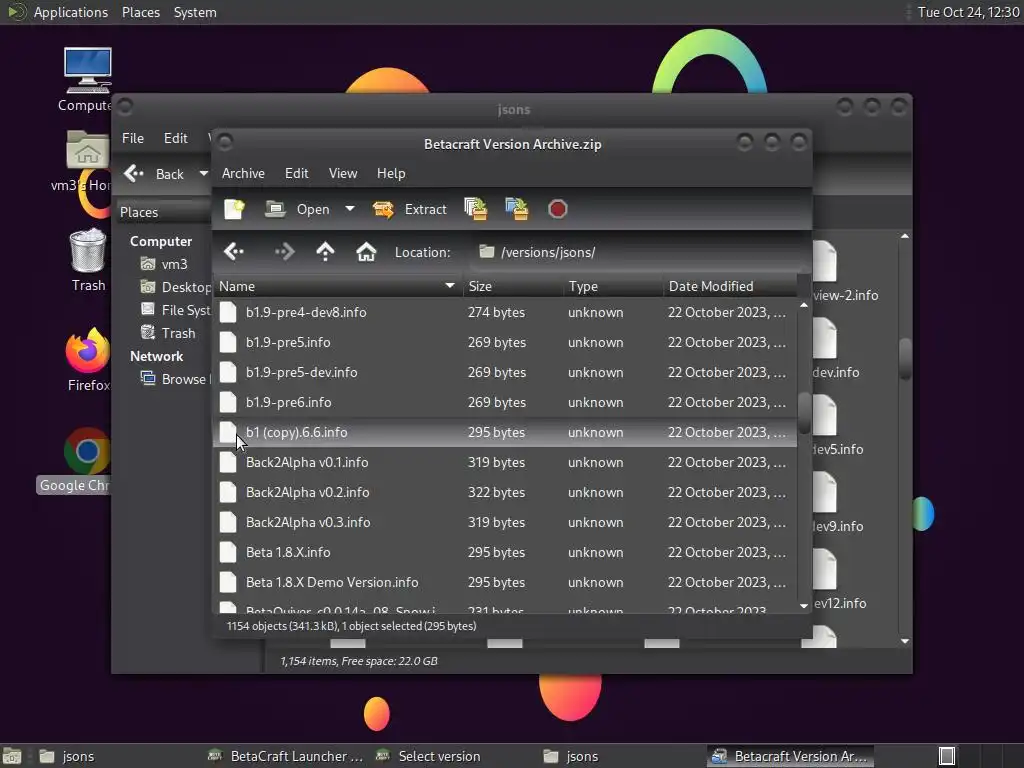Viewport: 1024px width, 768px height.
Task: Sort by Size column header
Action: (x=513, y=286)
